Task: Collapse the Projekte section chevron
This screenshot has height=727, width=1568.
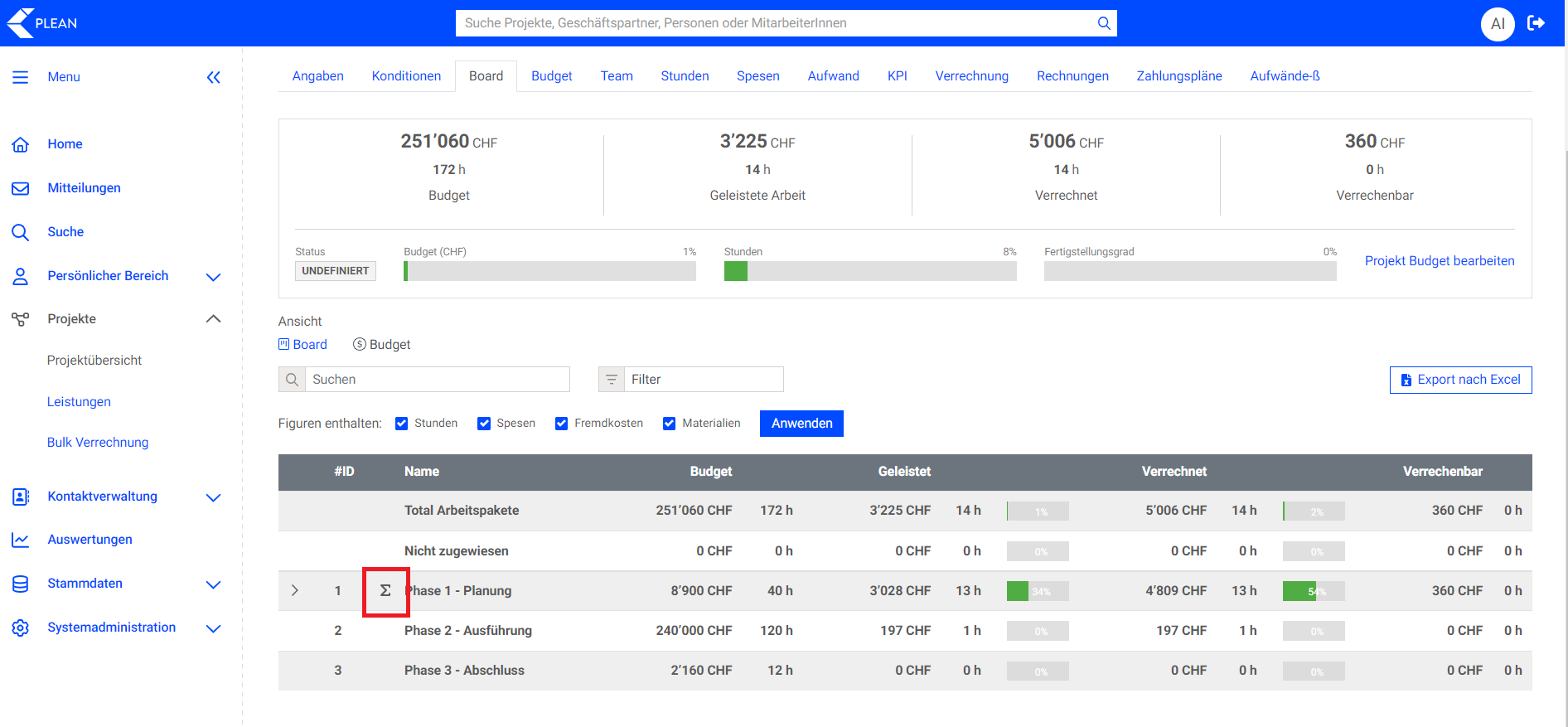Action: 213,319
